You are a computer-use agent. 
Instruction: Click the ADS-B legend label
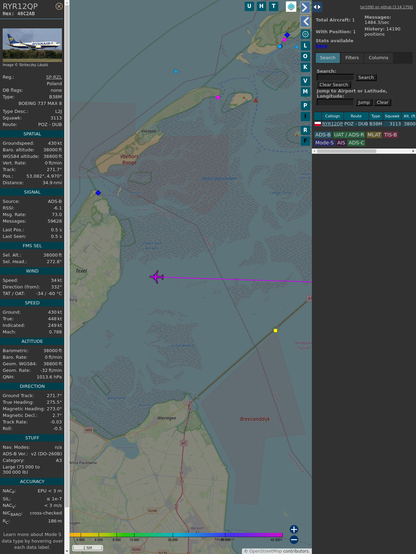coord(323,135)
